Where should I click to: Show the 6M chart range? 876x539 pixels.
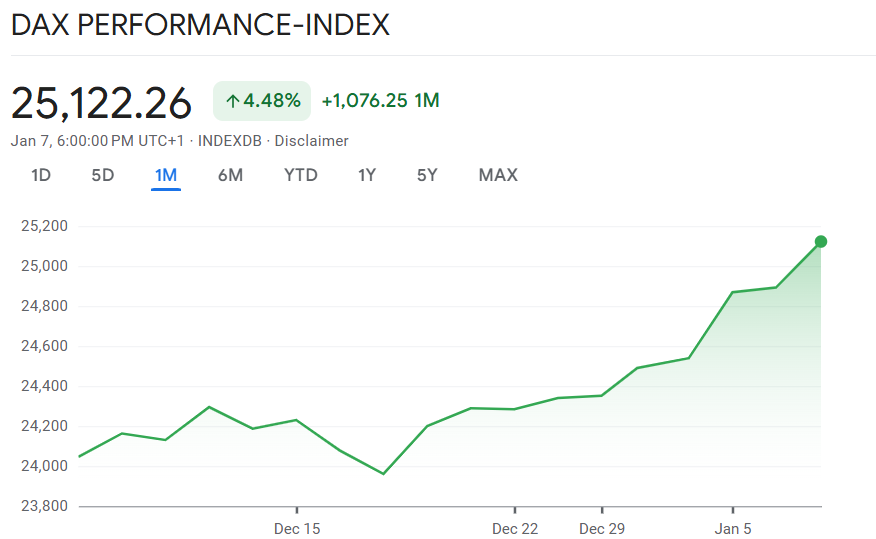230,176
